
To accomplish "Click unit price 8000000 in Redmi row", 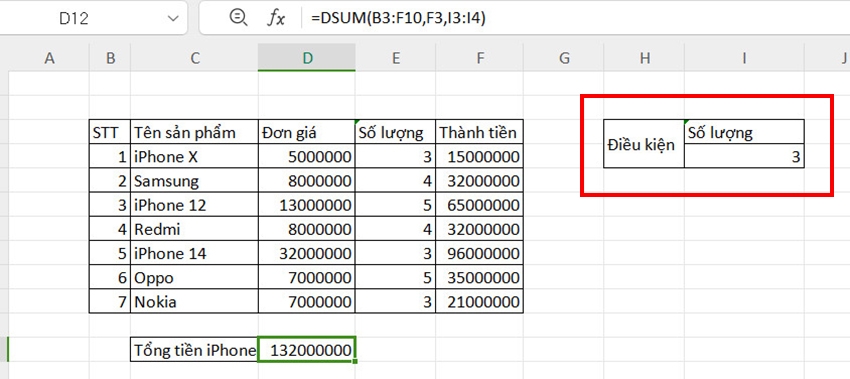I will (307, 229).
